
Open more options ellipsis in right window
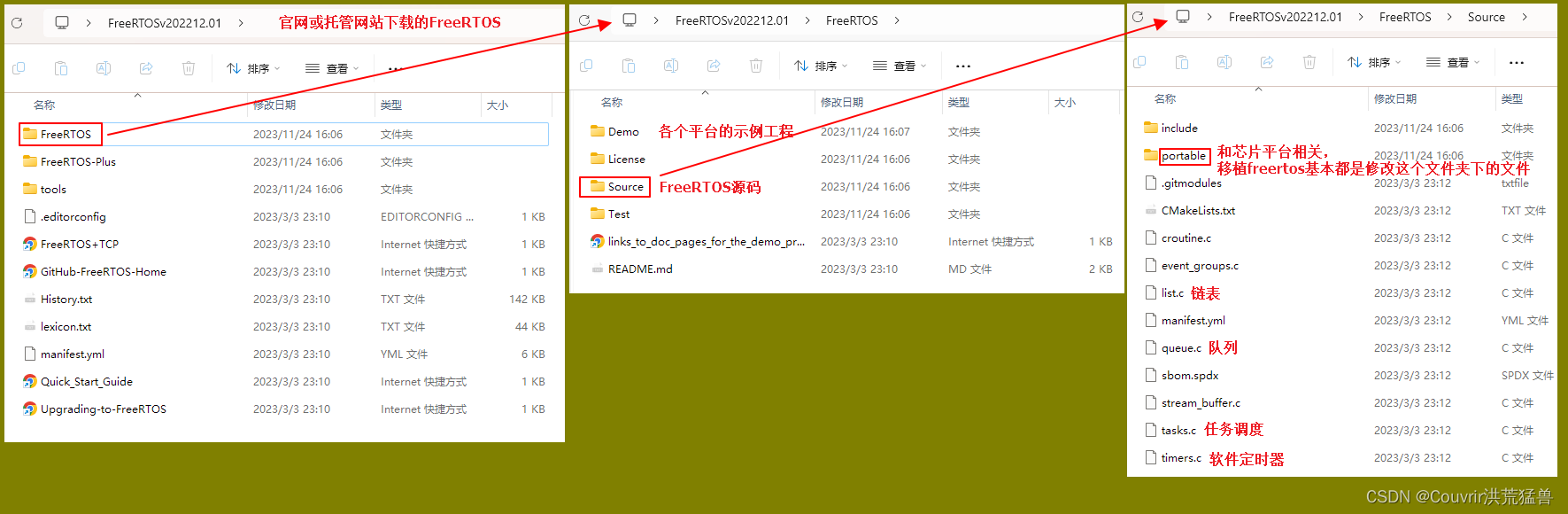(1517, 63)
